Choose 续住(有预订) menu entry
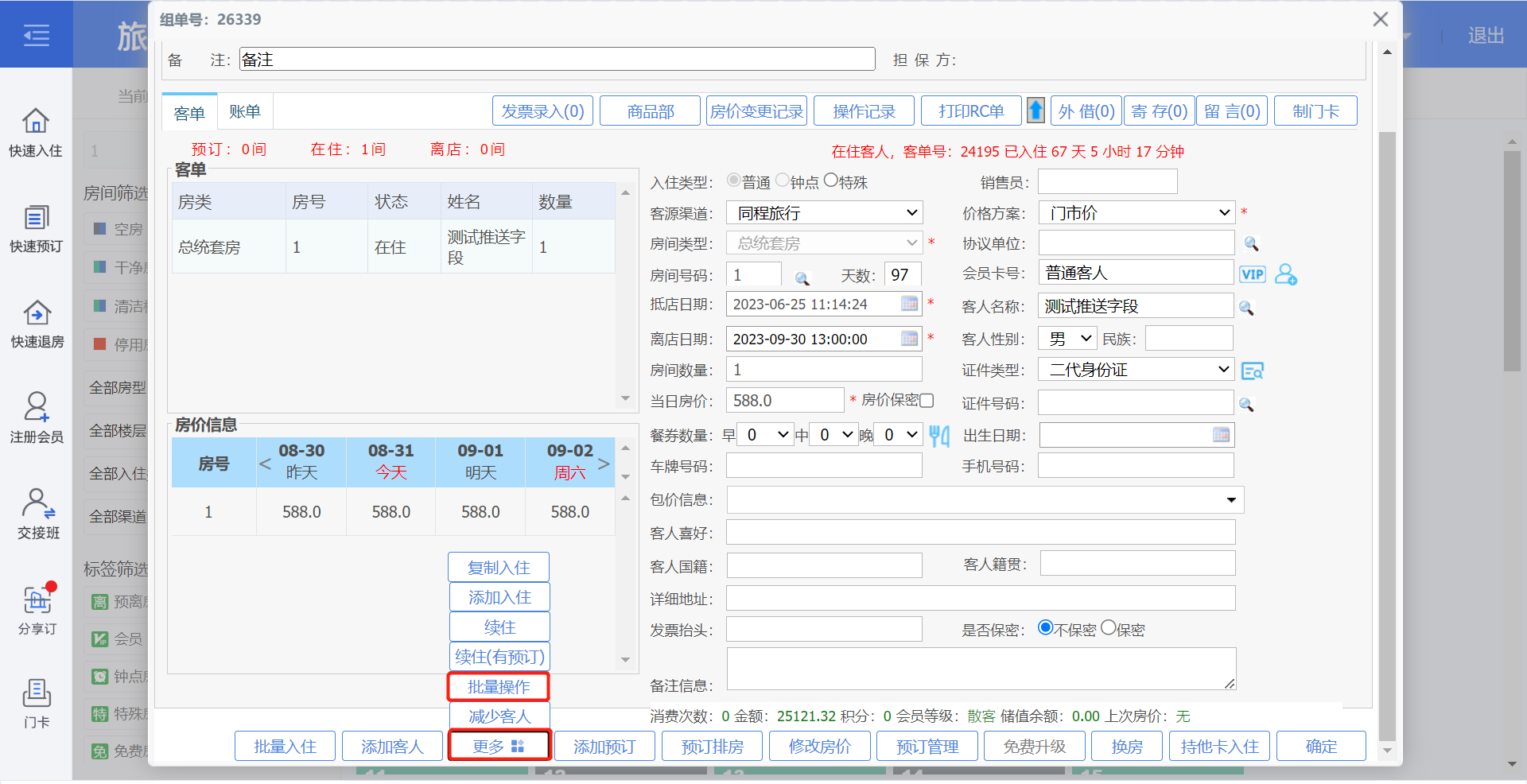1527x784 pixels. [x=499, y=657]
